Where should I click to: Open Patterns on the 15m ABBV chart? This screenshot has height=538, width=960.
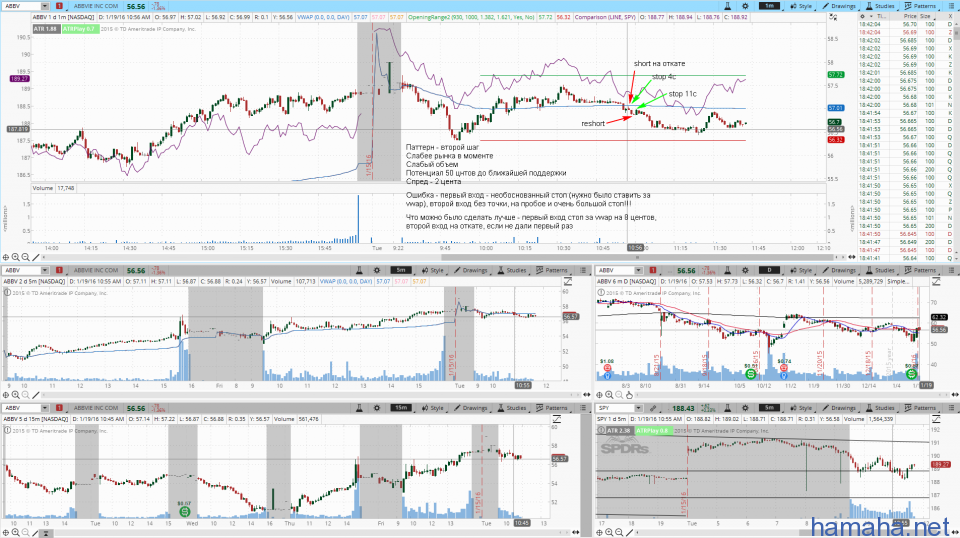coord(552,408)
